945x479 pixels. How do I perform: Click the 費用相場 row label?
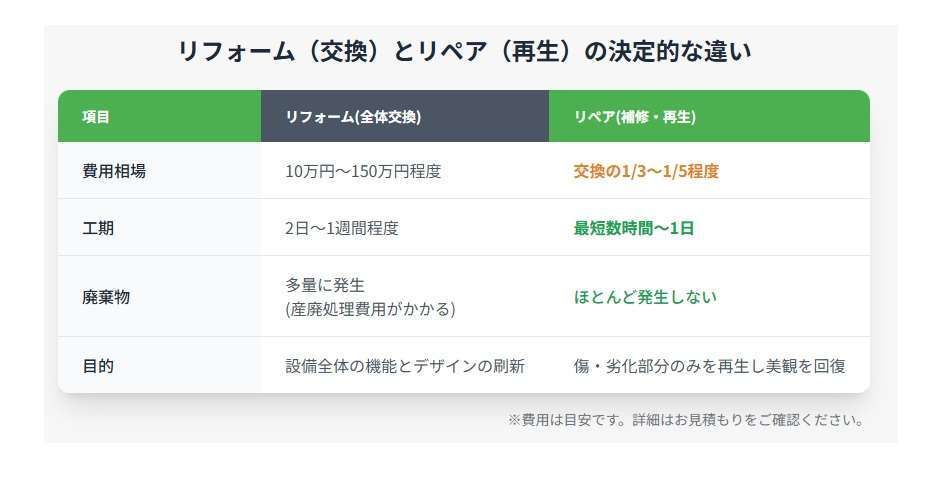pos(114,171)
